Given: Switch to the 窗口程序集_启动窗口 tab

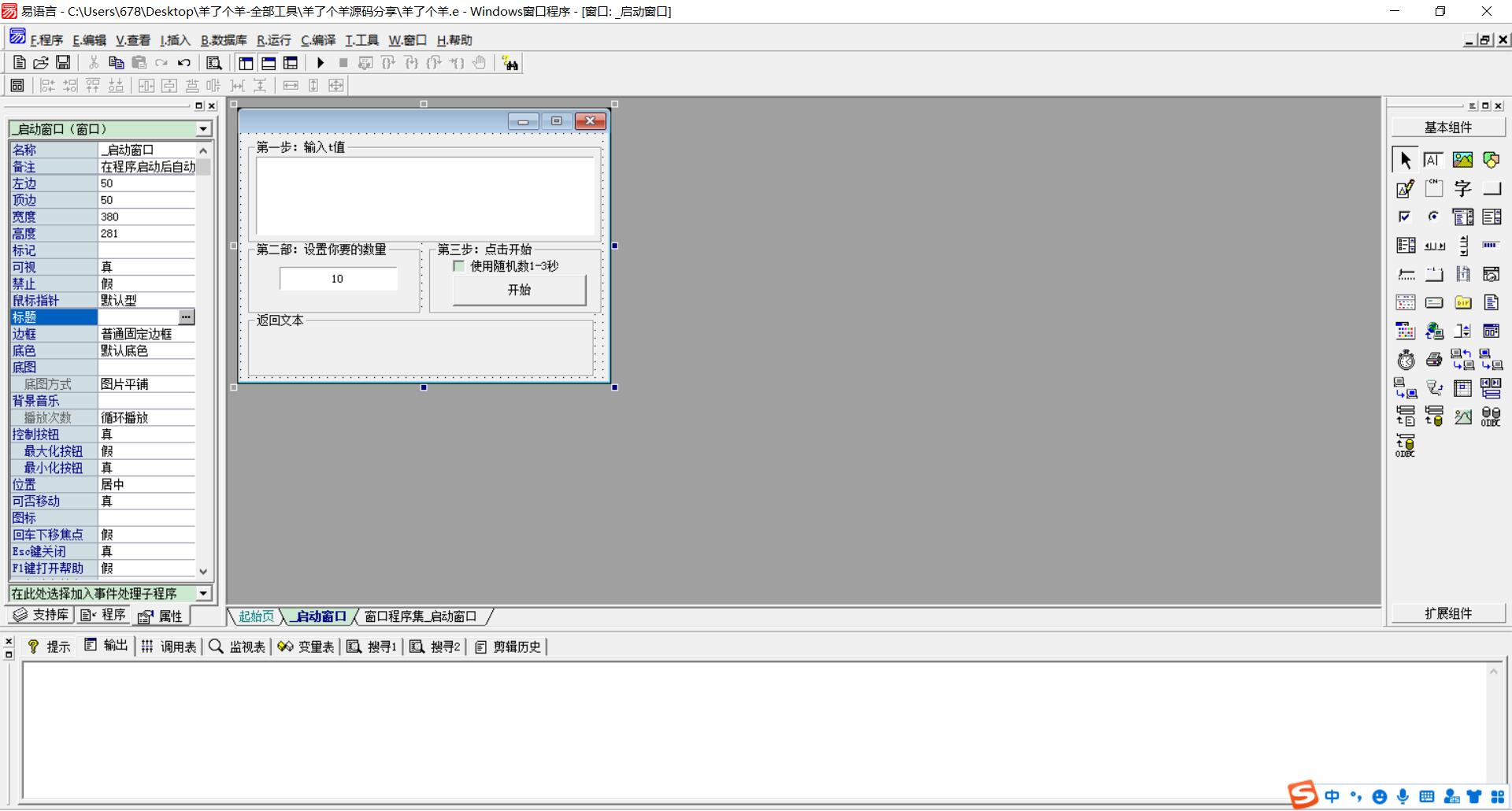Looking at the screenshot, I should (421, 617).
